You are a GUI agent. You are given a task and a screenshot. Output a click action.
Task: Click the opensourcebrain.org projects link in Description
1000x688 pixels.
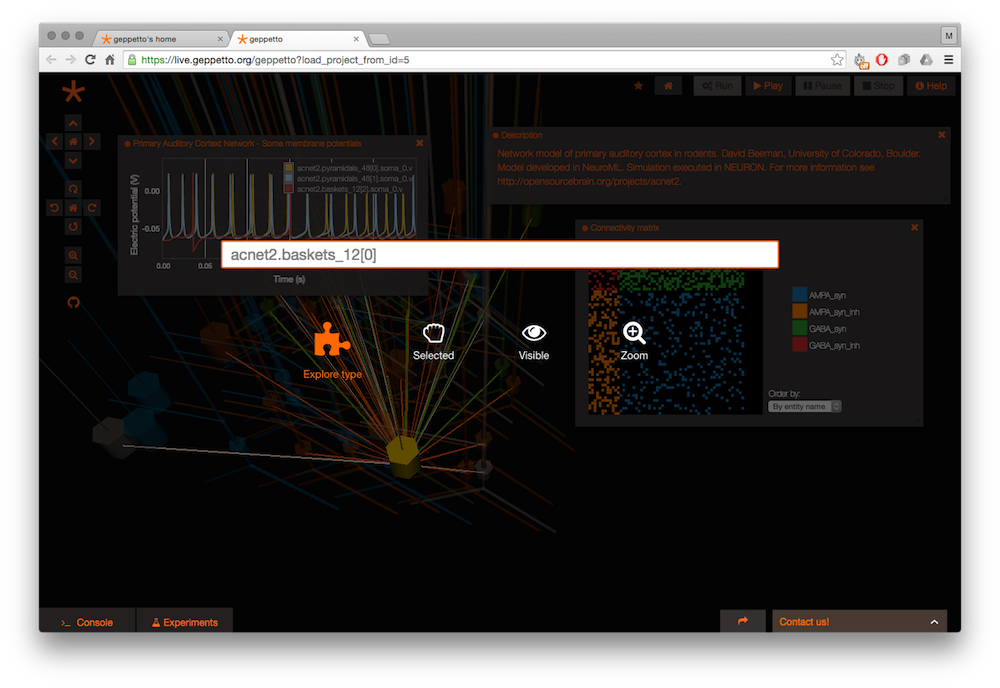click(589, 181)
